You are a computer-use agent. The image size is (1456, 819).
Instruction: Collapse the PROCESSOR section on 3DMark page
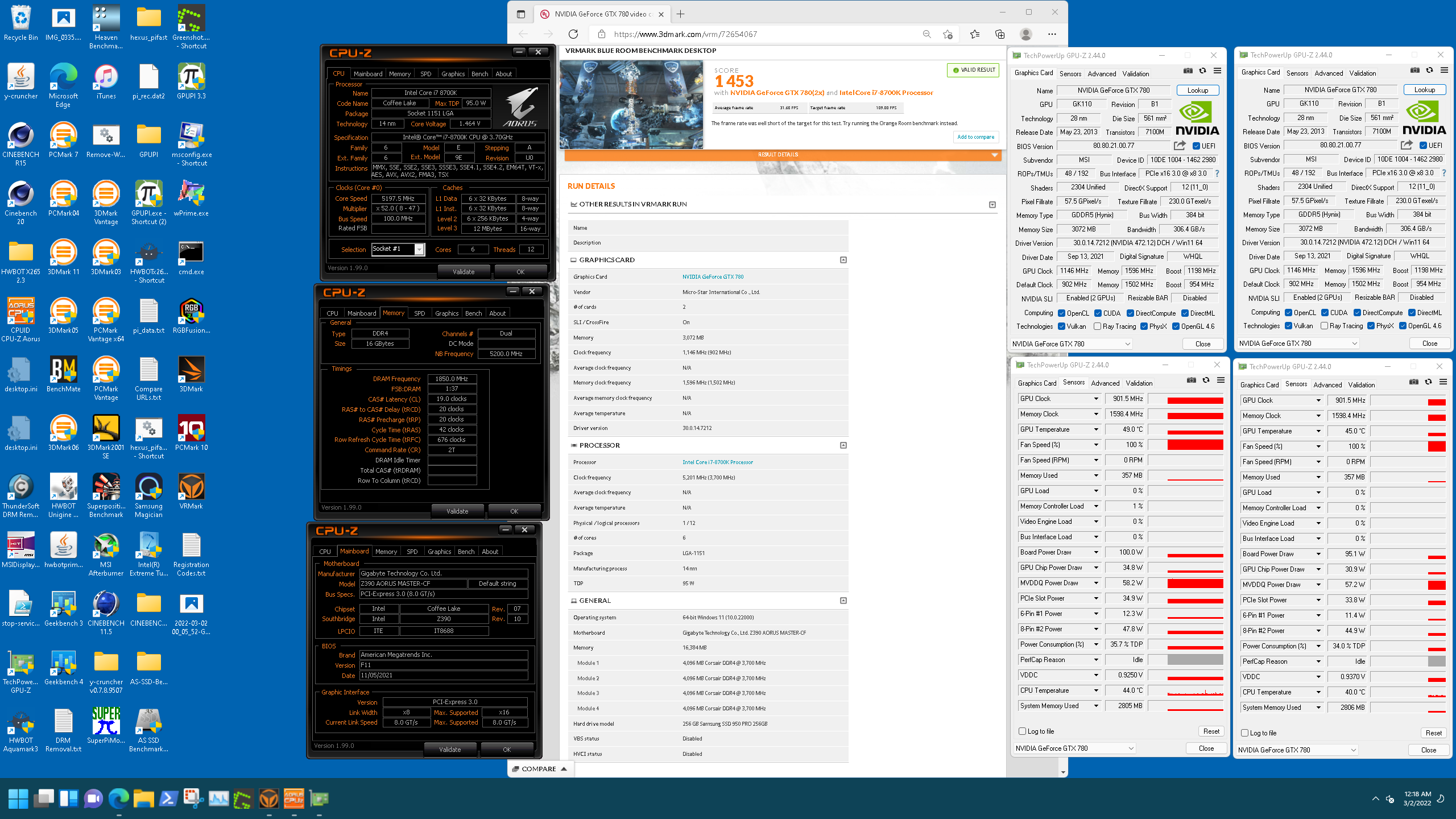[843, 445]
